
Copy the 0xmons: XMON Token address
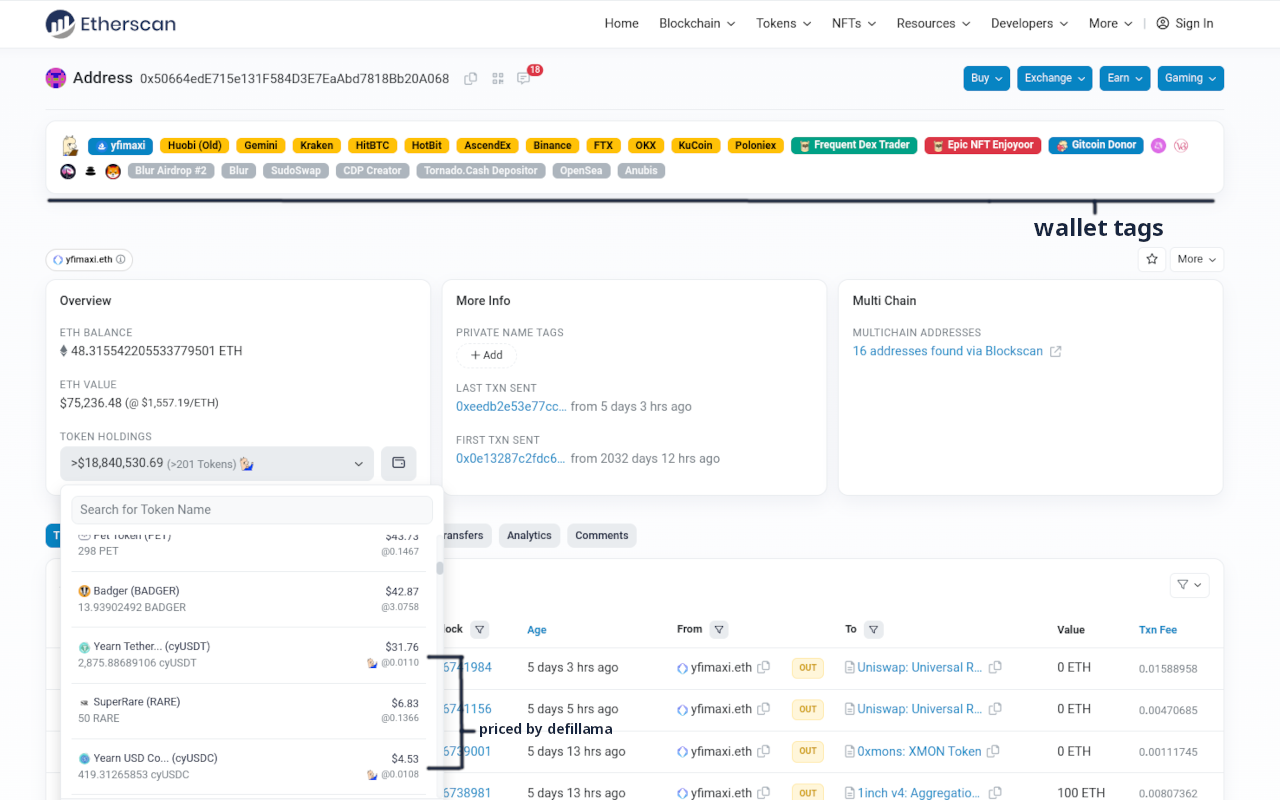[995, 751]
